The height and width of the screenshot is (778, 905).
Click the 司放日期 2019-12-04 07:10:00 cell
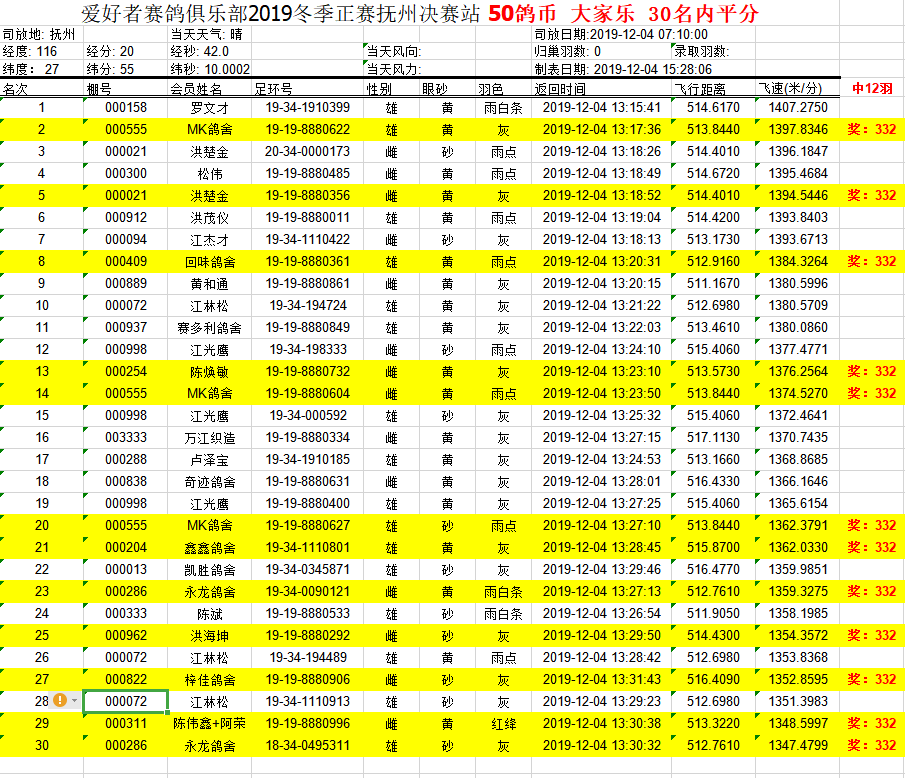pyautogui.click(x=621, y=35)
